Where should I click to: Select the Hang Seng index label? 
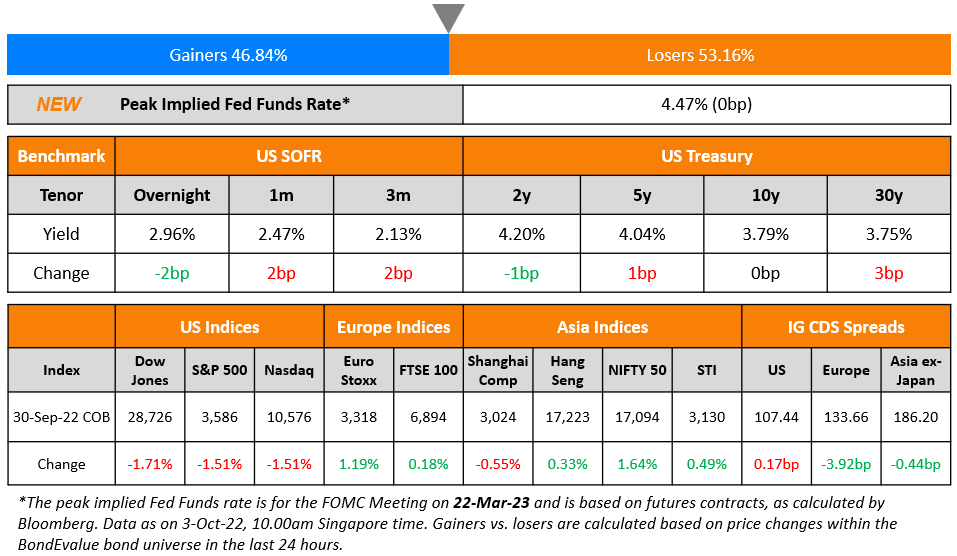point(568,370)
